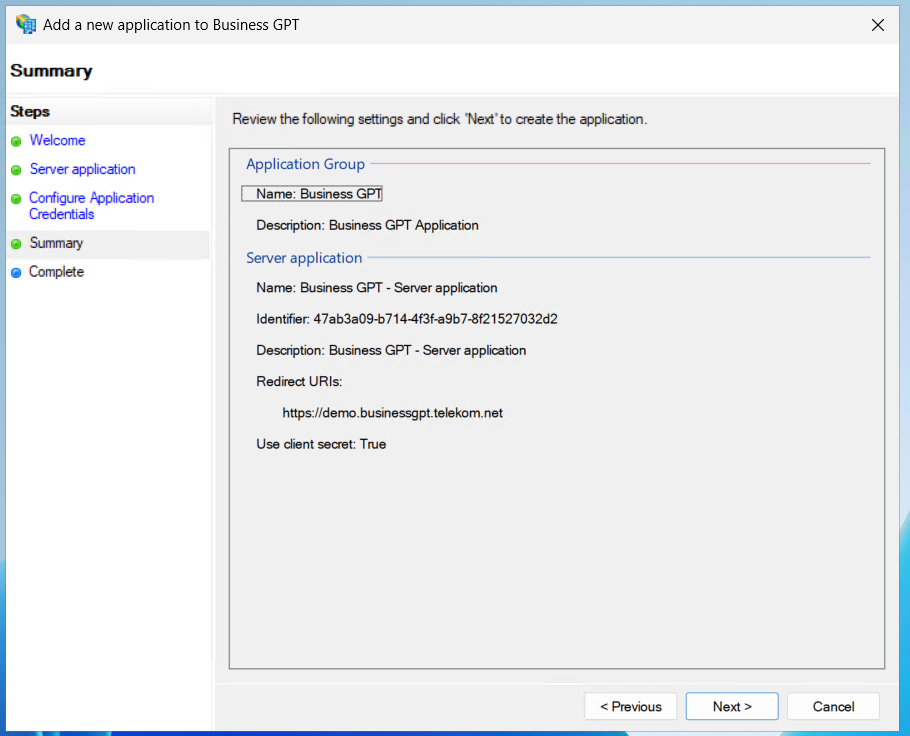Cancel the application wizard
Screen dimensions: 910x736
point(833,706)
